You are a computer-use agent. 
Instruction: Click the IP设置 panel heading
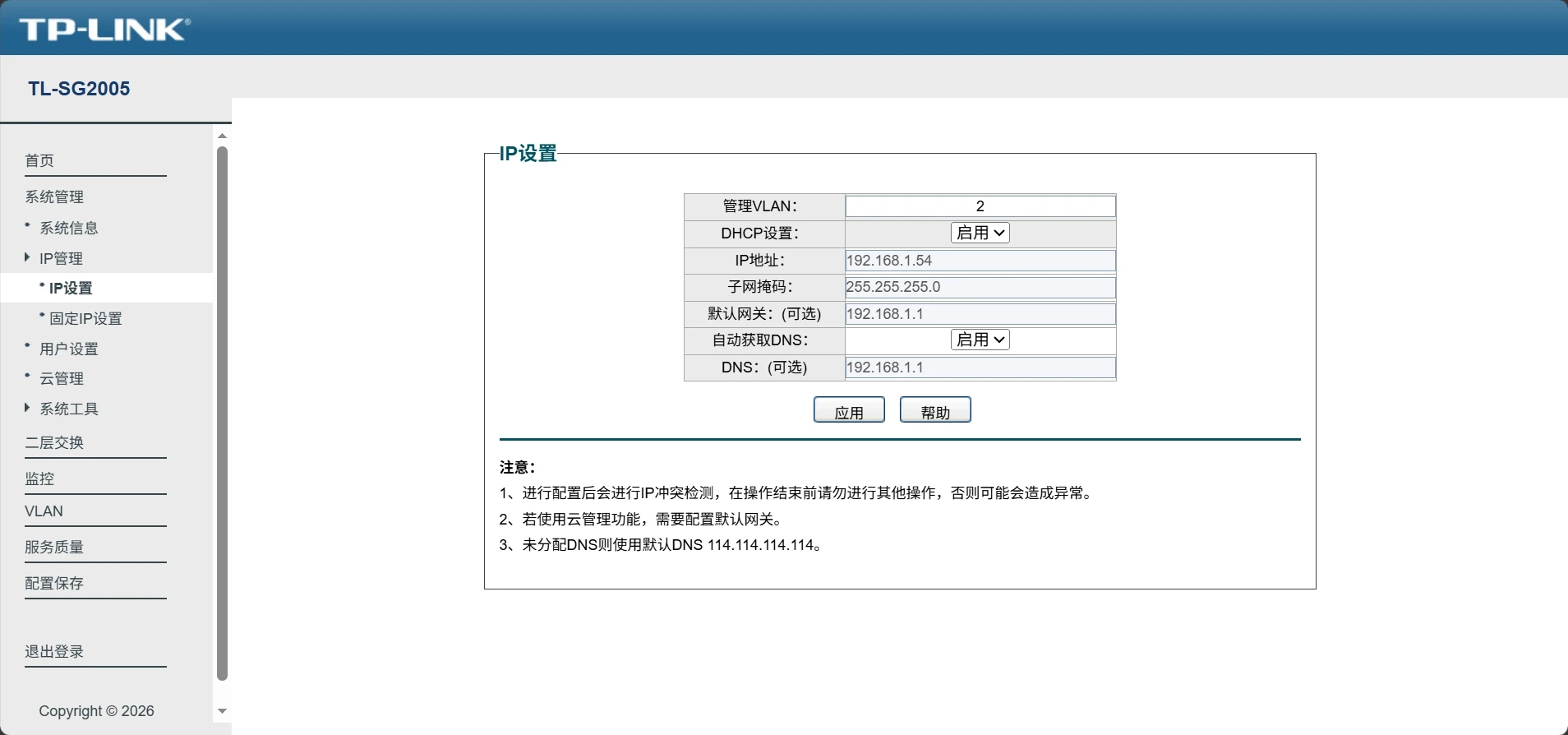[528, 154]
